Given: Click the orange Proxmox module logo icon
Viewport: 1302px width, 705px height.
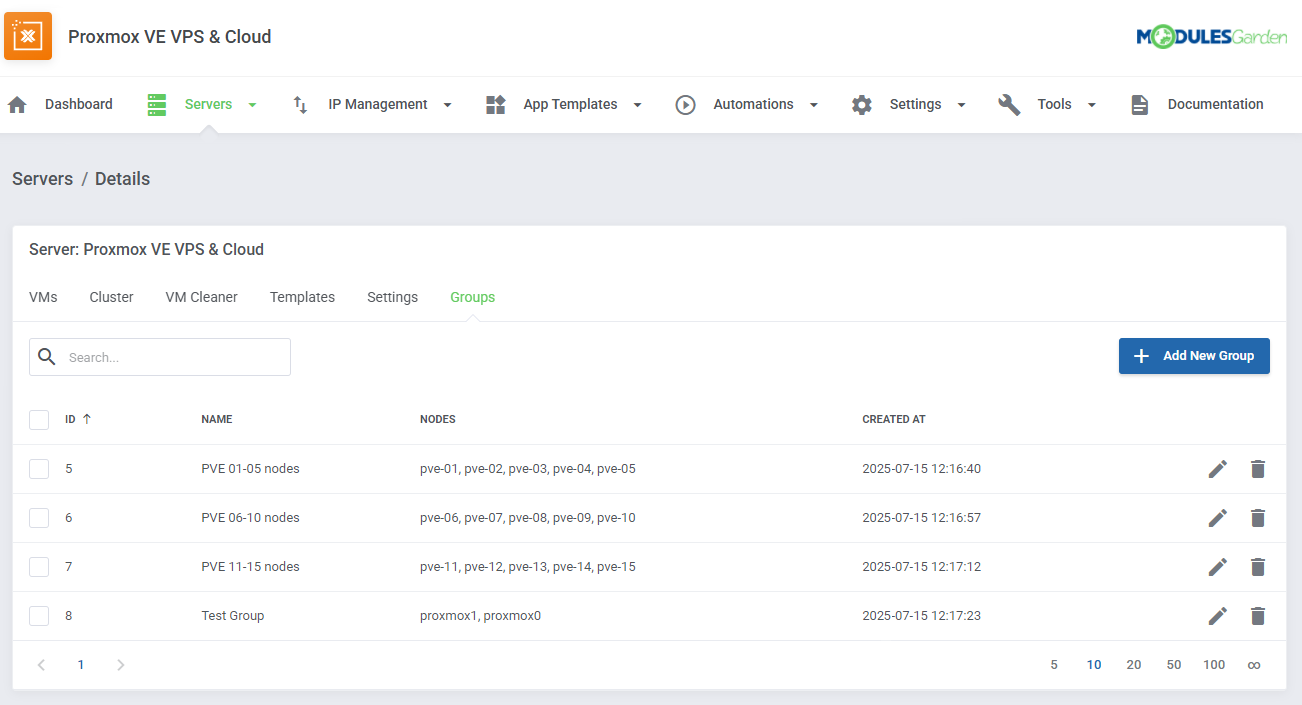Looking at the screenshot, I should pyautogui.click(x=28, y=36).
